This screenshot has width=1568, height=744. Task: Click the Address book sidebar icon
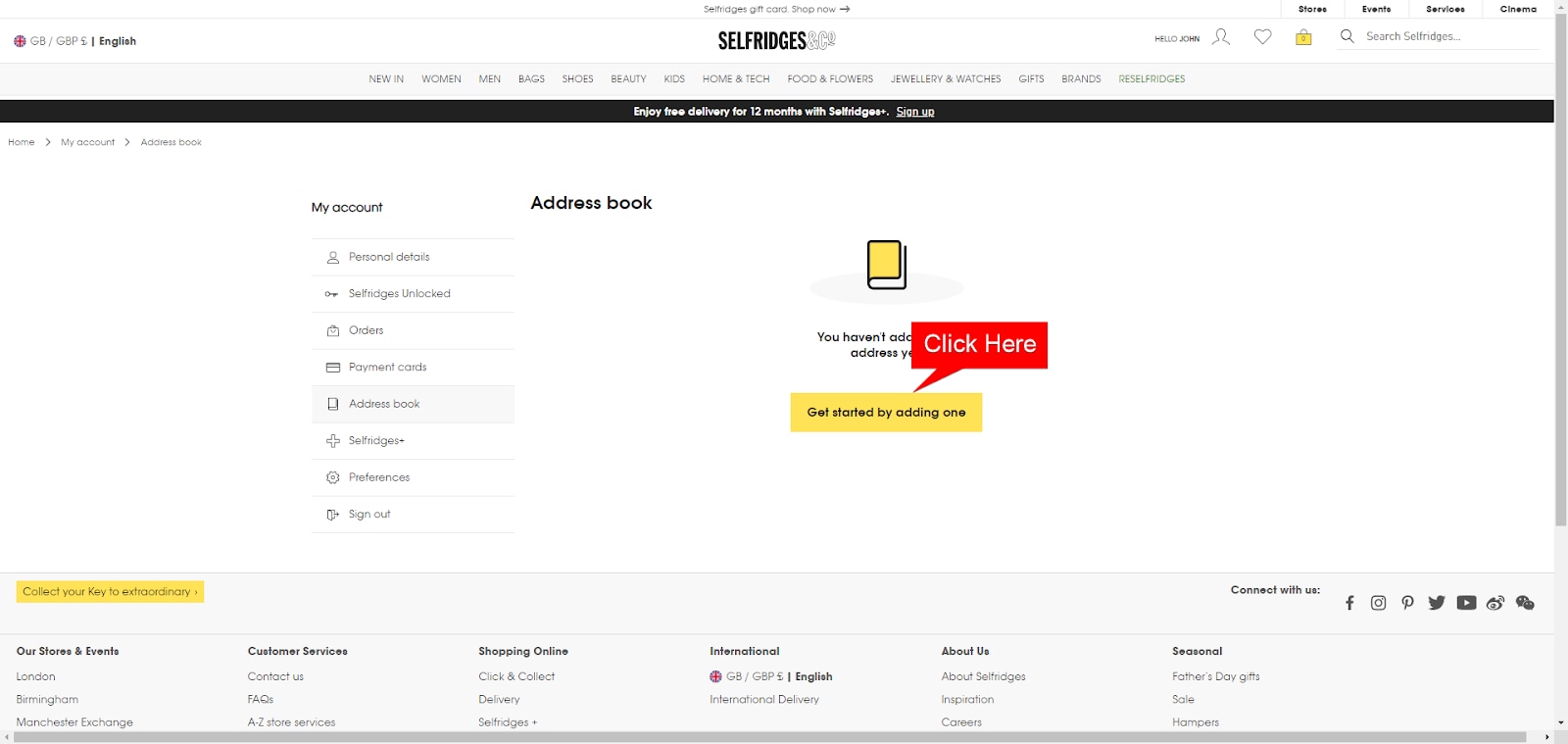click(x=333, y=404)
